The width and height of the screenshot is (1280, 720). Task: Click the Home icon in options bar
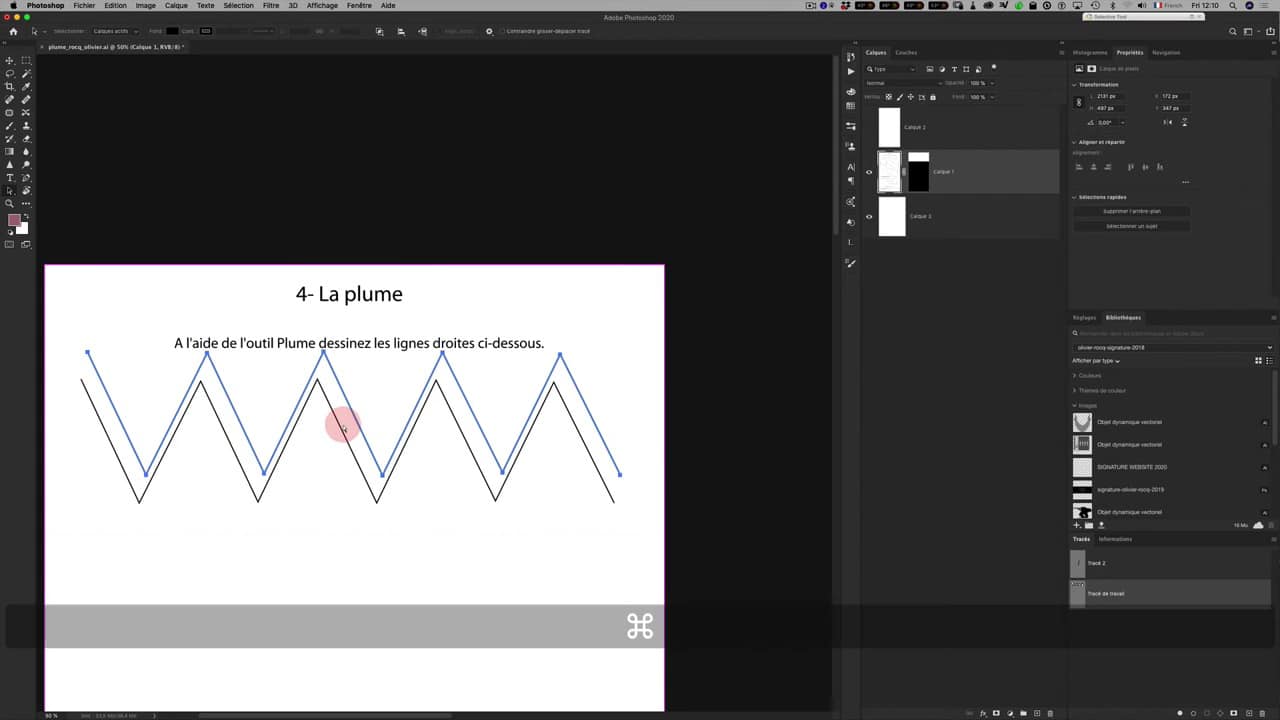pos(13,31)
